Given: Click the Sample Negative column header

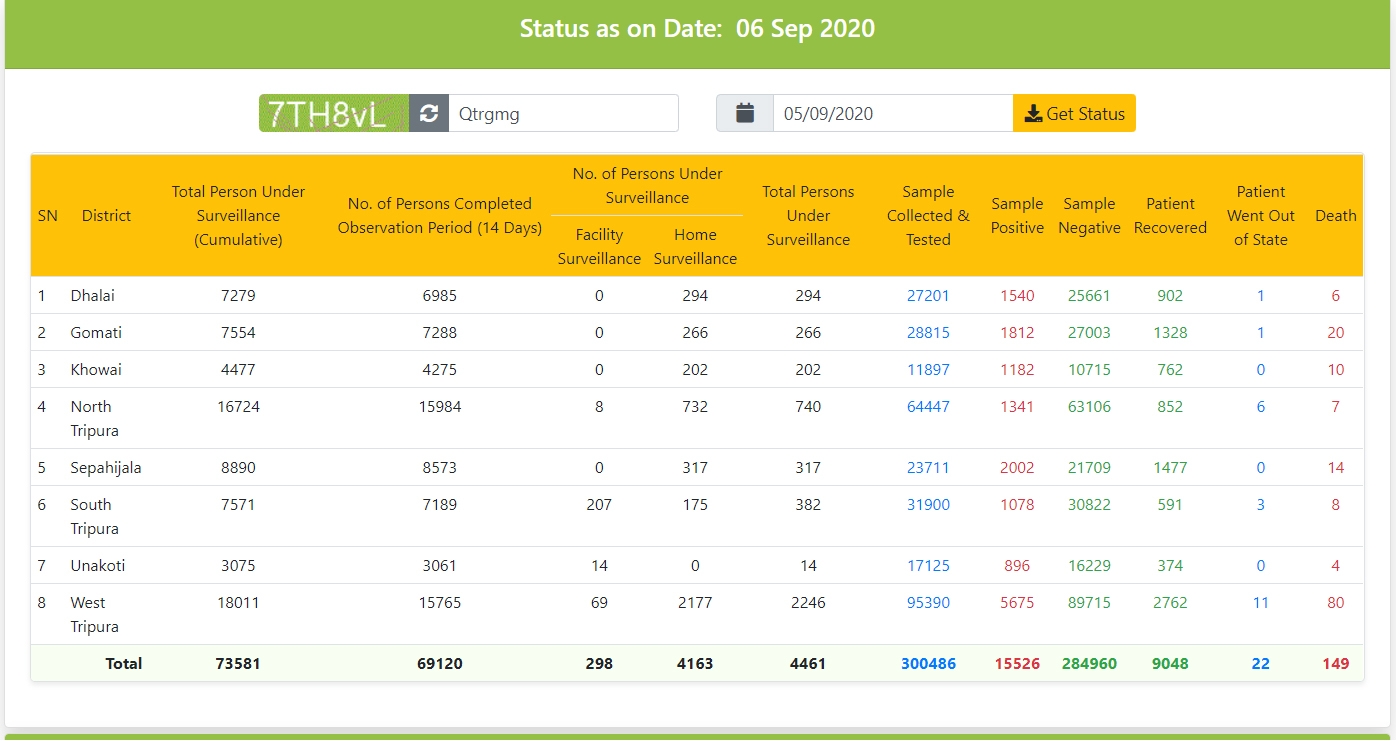Looking at the screenshot, I should point(1089,216).
